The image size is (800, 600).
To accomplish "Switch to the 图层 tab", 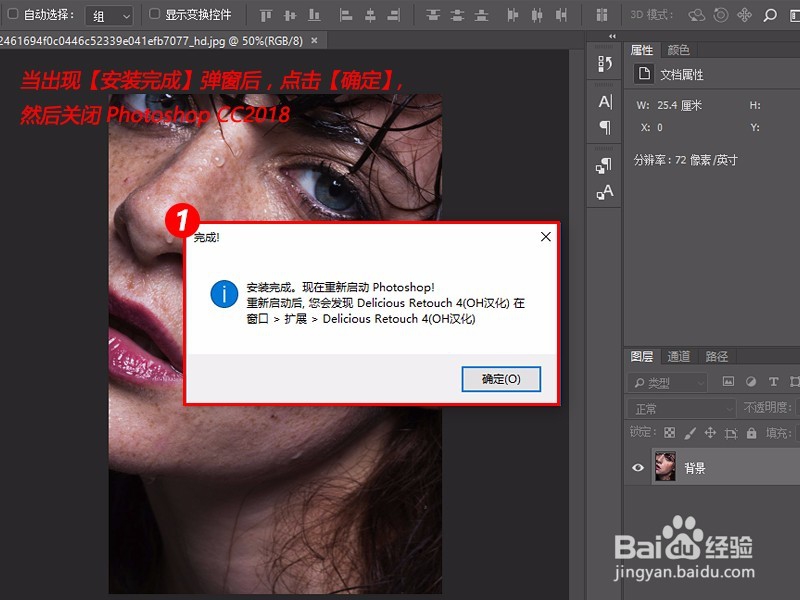I will tap(641, 356).
